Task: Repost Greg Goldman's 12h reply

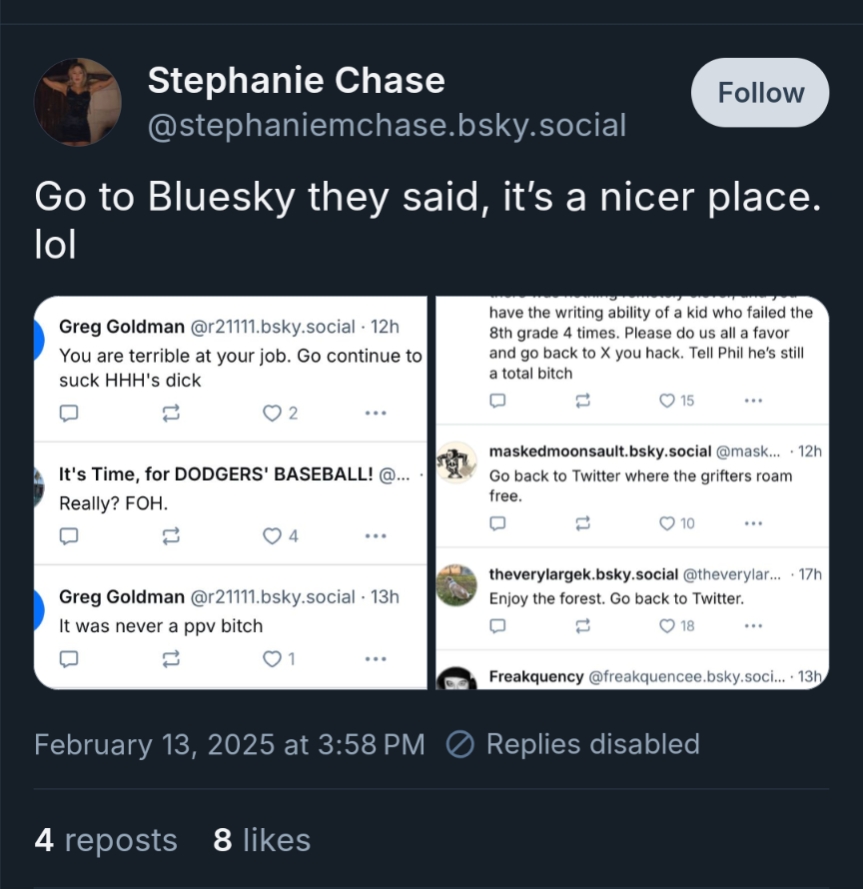Action: click(x=171, y=413)
